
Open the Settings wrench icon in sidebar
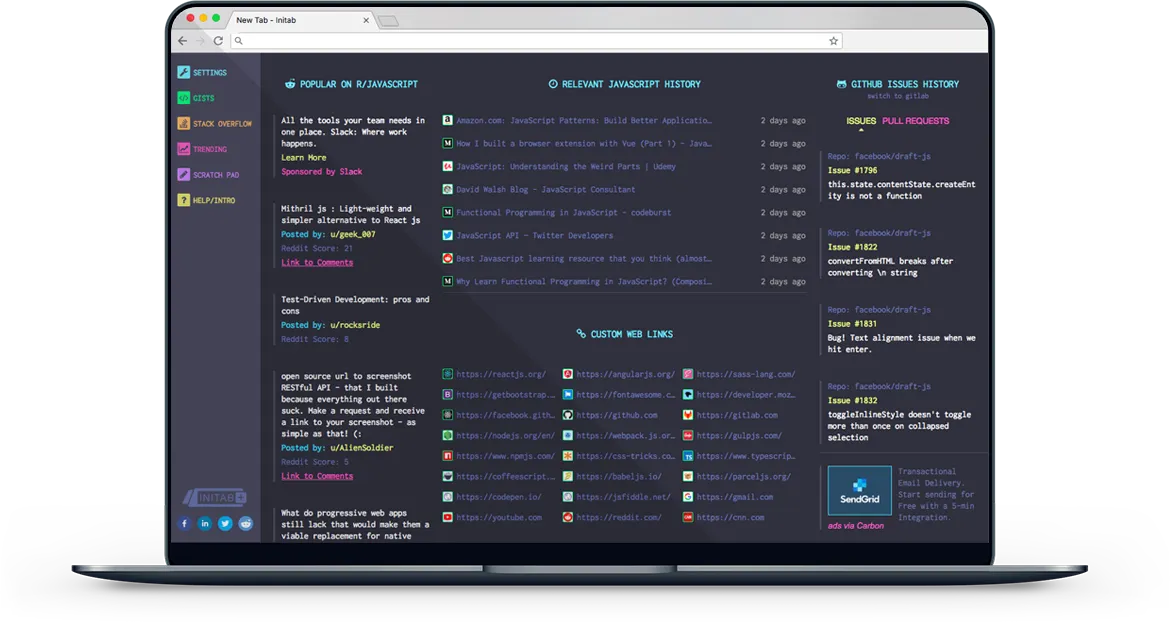point(183,73)
